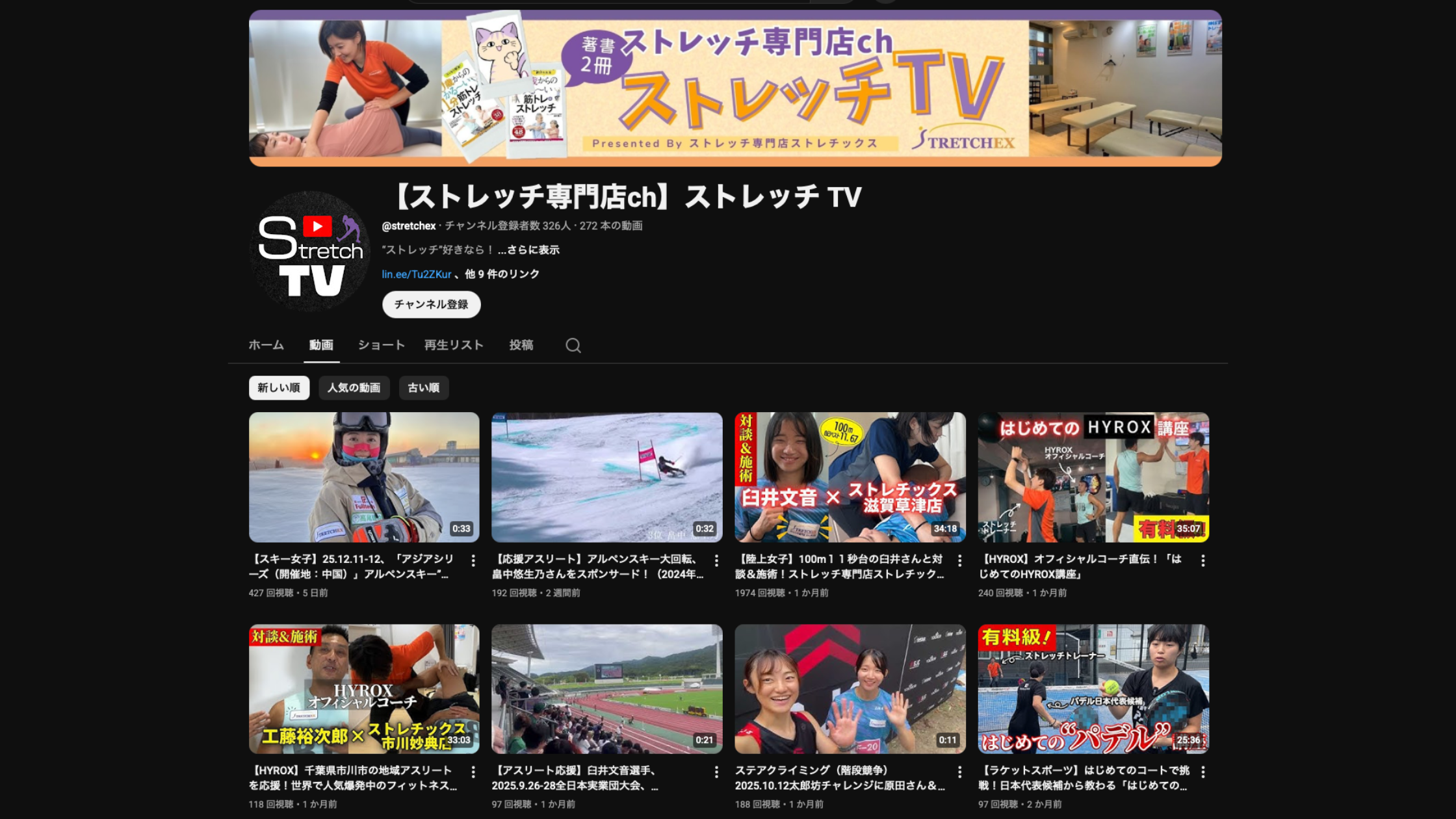This screenshot has width=1456, height=819.
Task: Switch to the ショート tab
Action: click(x=381, y=345)
